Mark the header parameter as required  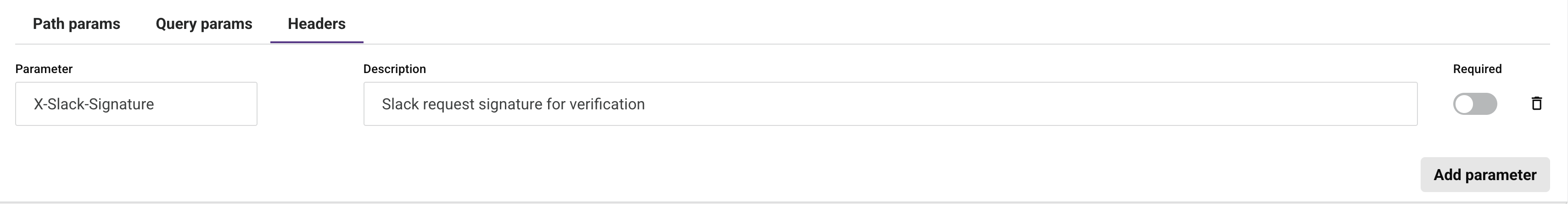1474,103
